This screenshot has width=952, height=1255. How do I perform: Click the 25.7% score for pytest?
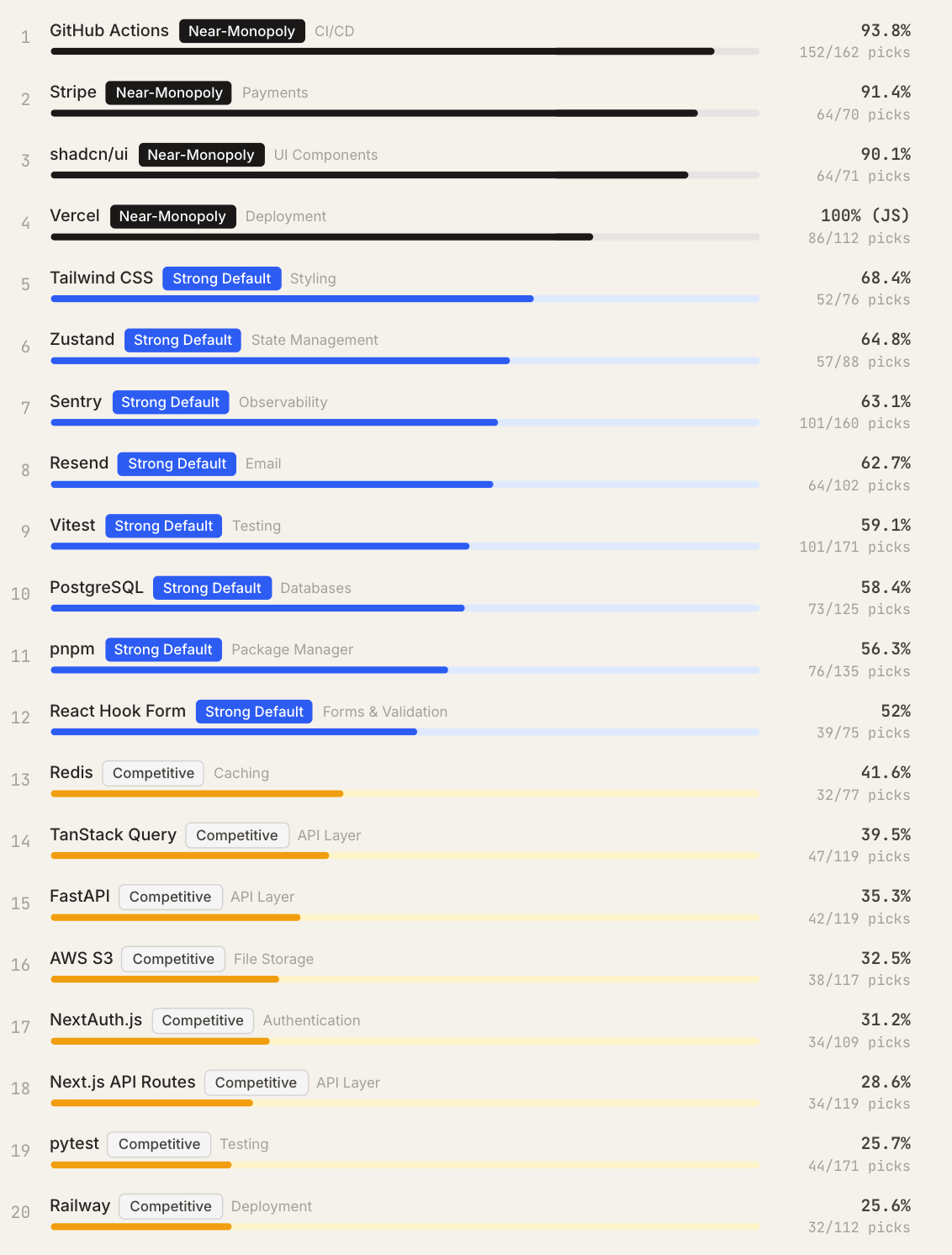[x=886, y=1144]
